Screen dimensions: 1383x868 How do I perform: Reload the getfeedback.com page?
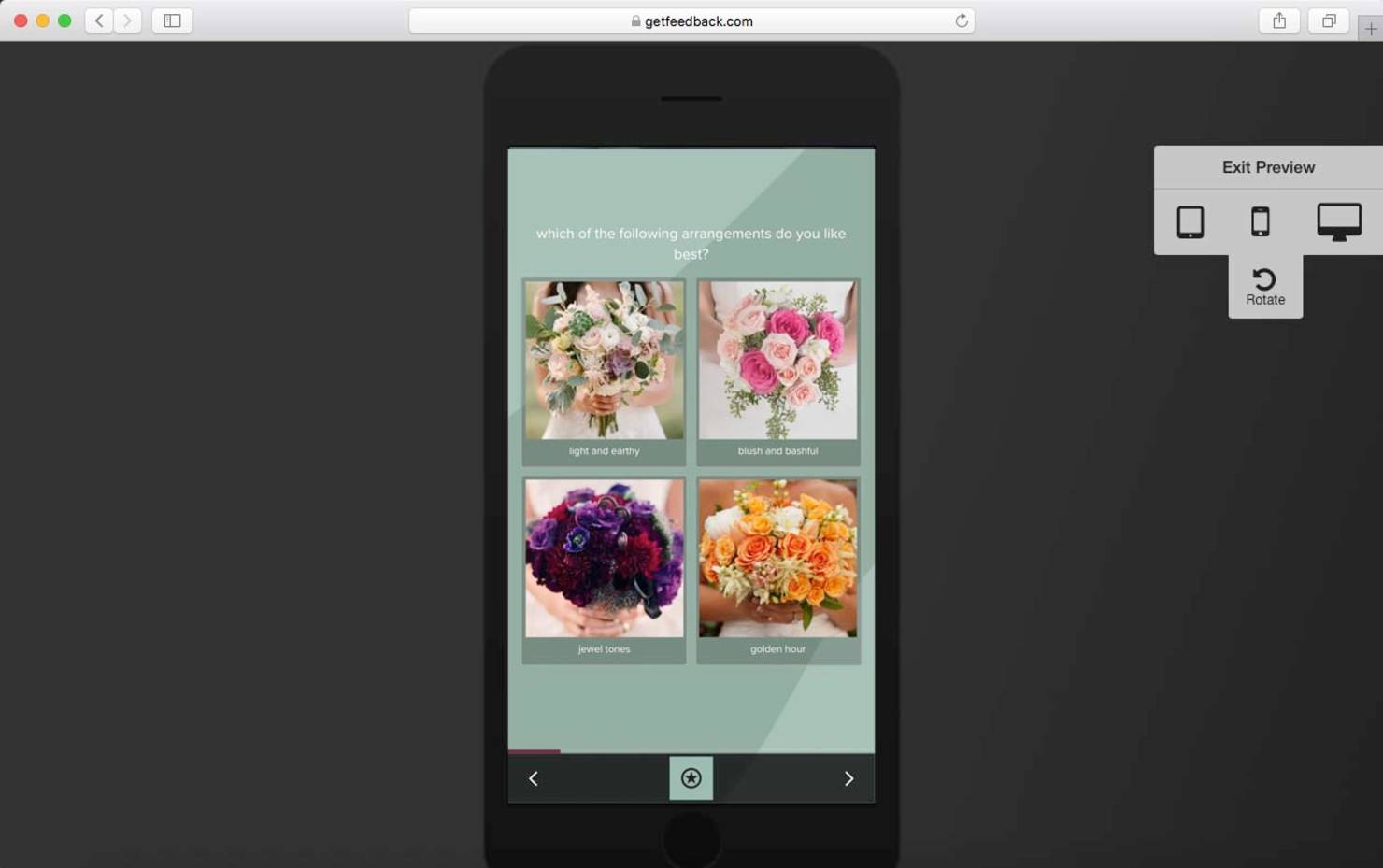[961, 21]
